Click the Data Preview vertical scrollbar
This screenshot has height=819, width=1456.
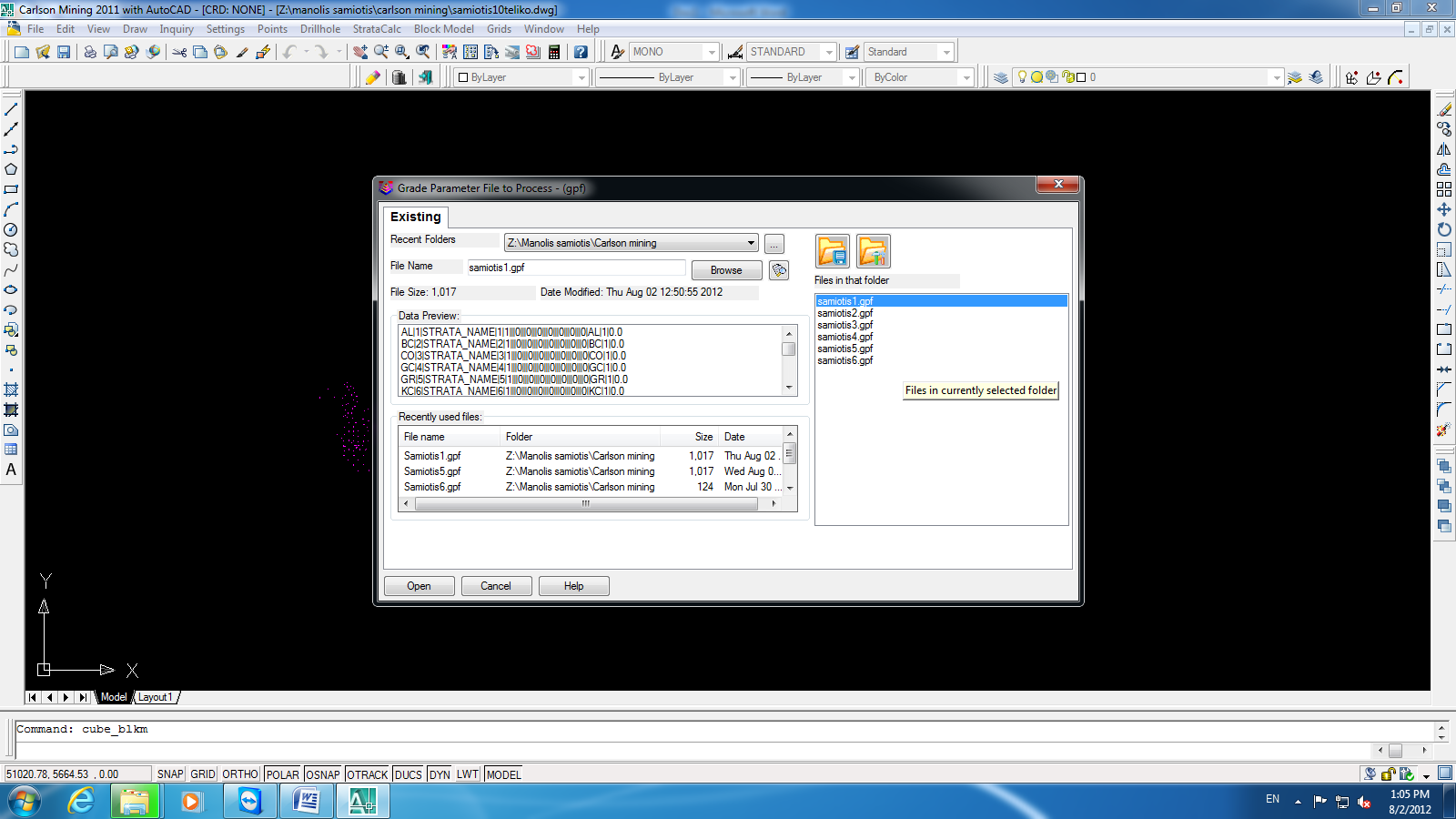[789, 360]
